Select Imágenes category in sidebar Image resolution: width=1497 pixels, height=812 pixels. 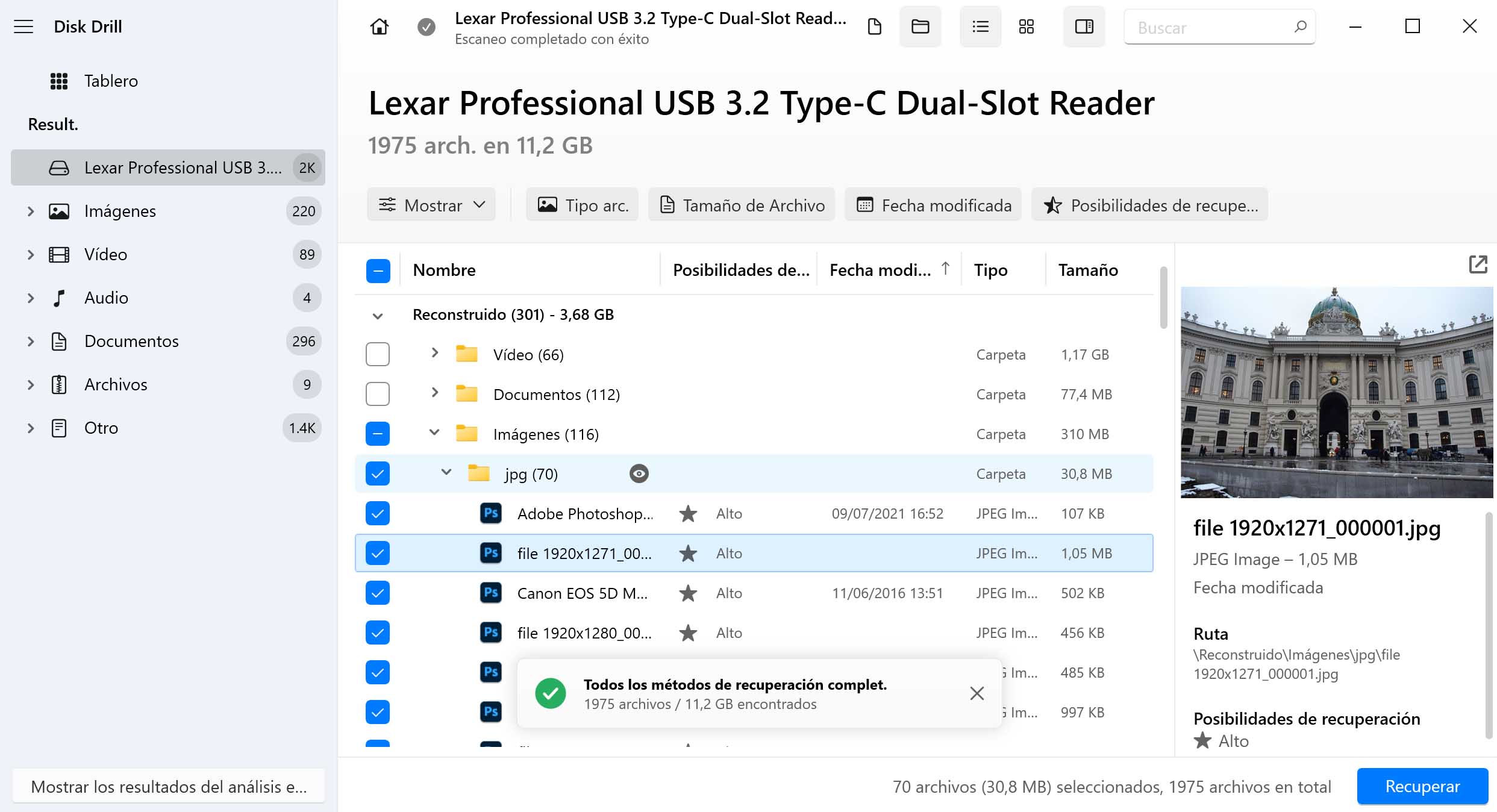tap(168, 211)
